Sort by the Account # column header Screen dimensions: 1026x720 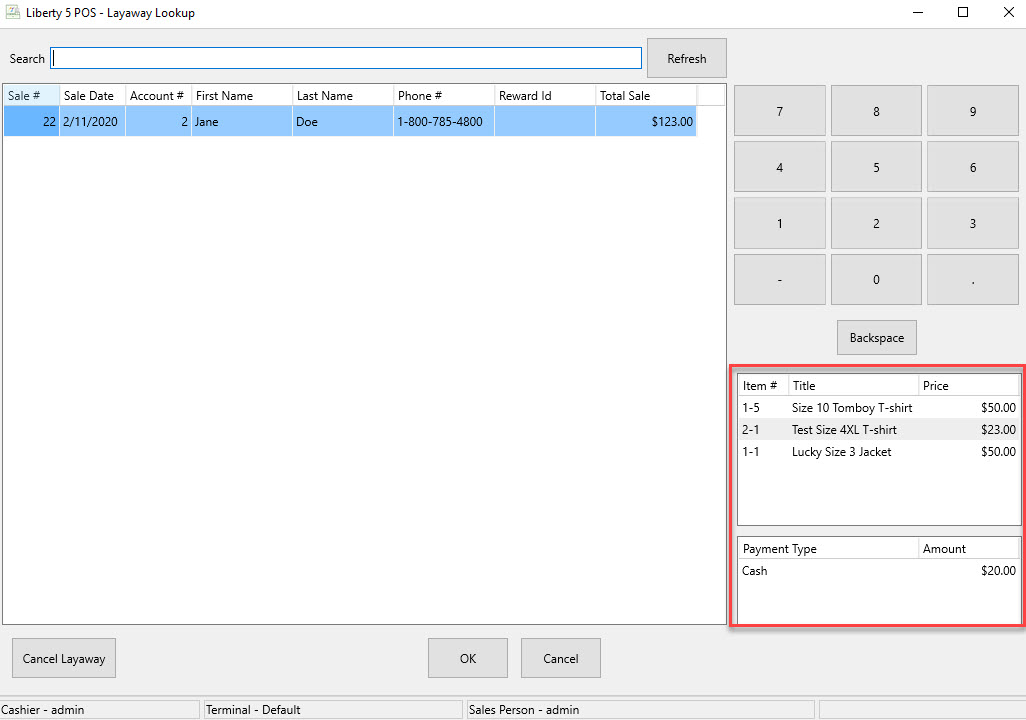pyautogui.click(x=158, y=96)
